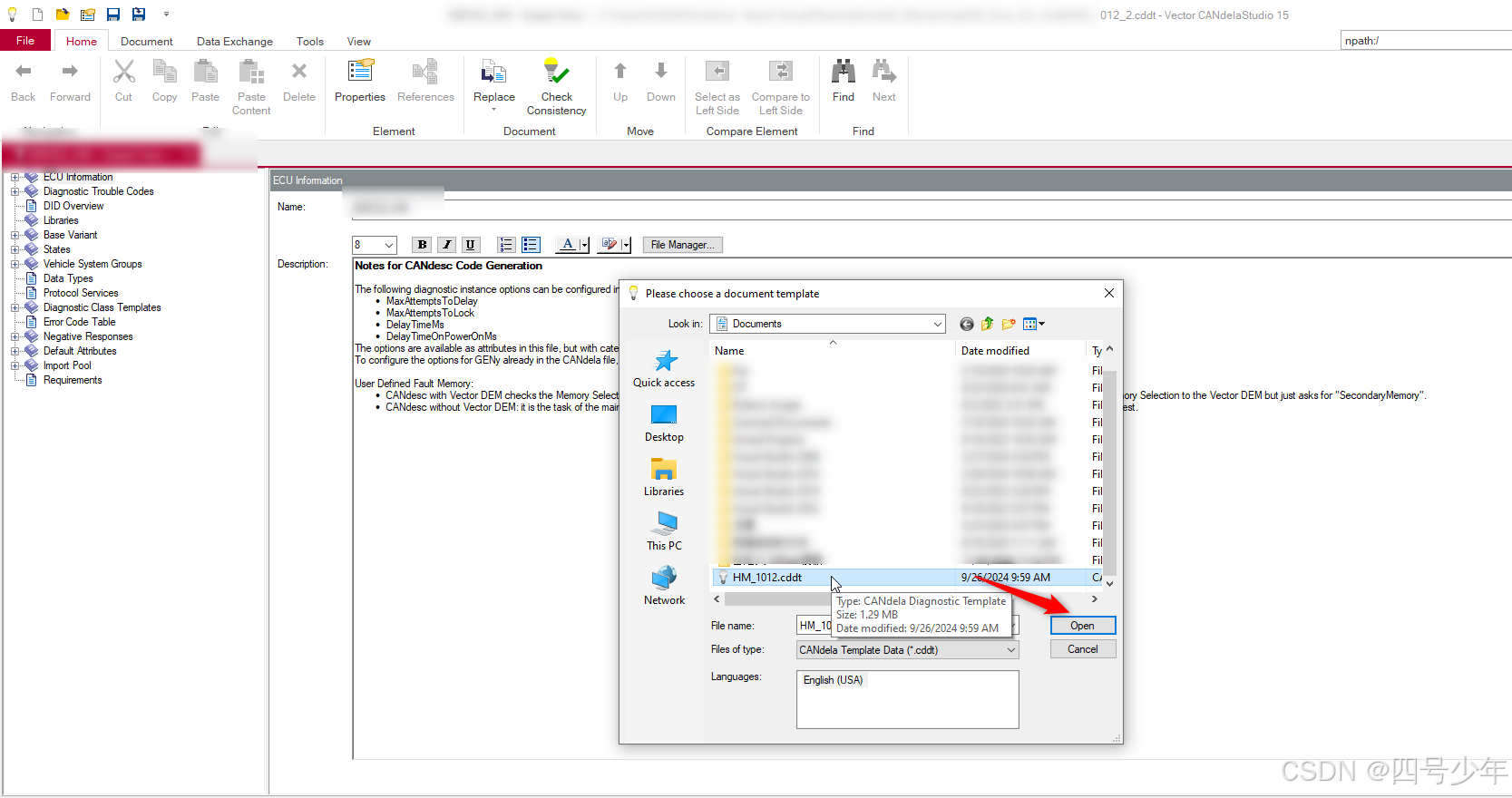Switch to the Document ribbon tab
This screenshot has width=1512, height=798.
146,41
